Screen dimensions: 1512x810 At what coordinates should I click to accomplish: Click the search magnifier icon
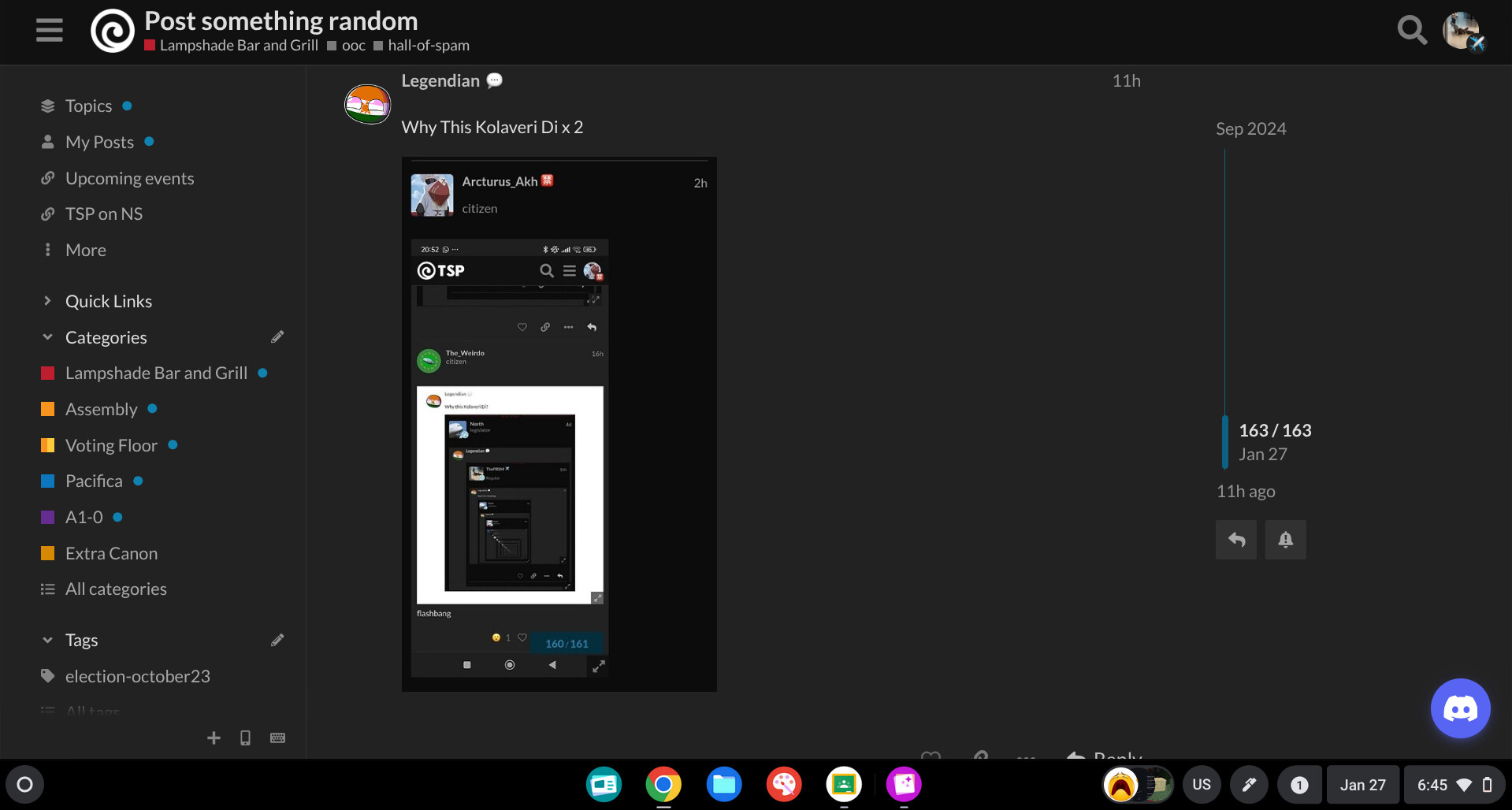(x=1411, y=31)
